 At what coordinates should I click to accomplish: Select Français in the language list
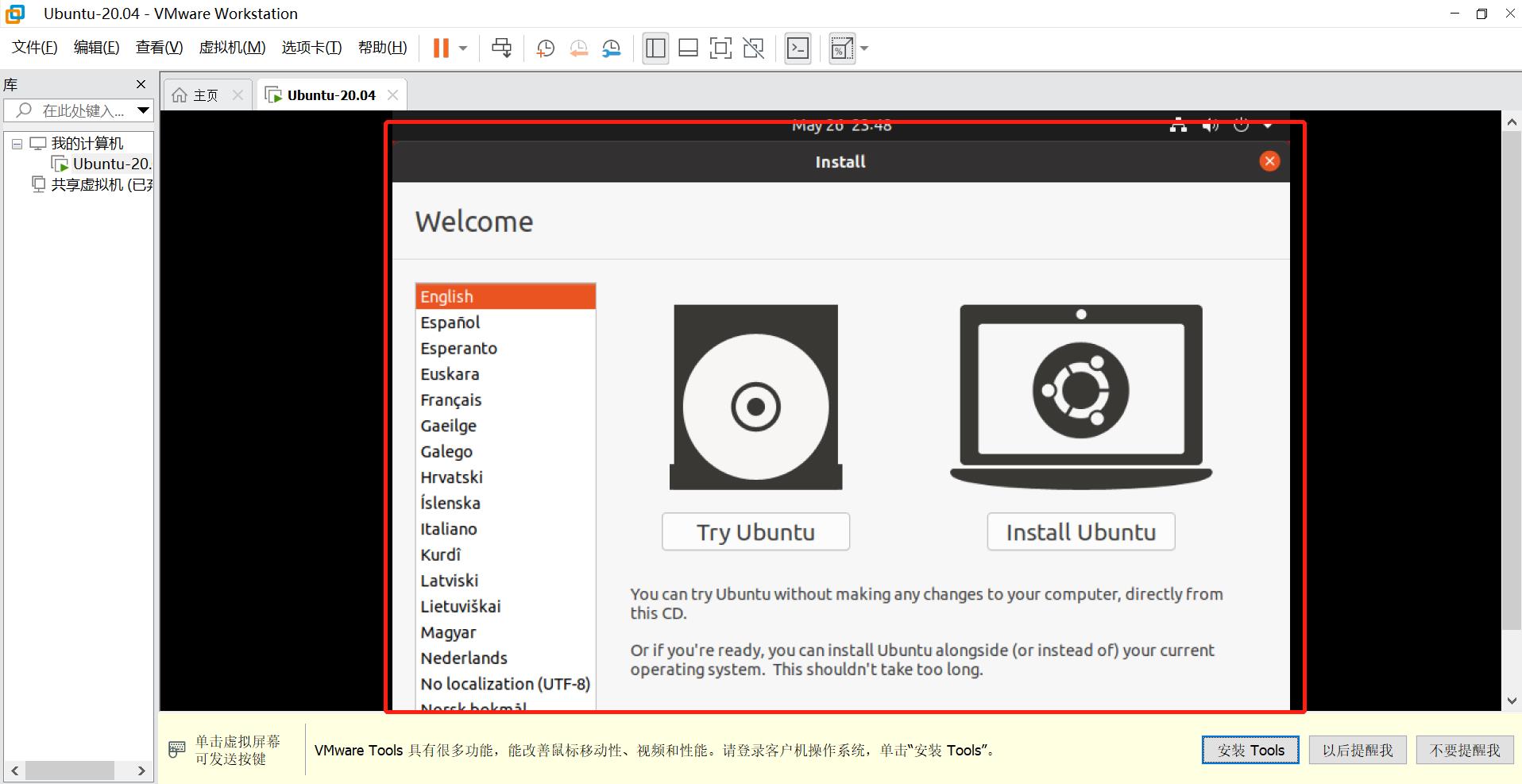[x=505, y=400]
